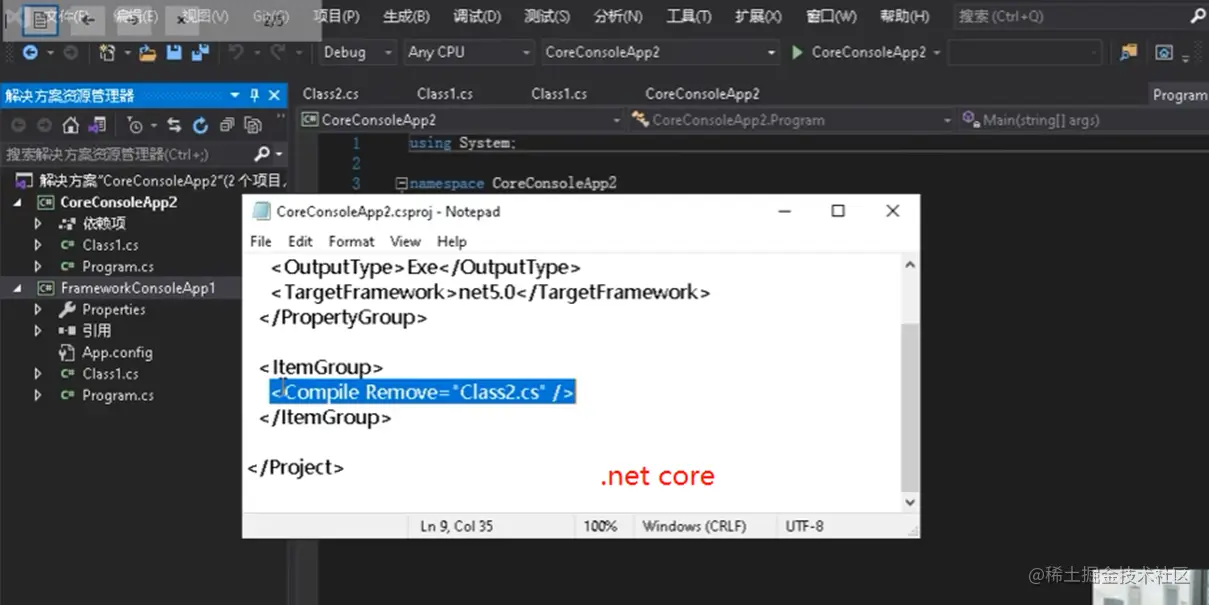Viewport: 1209px width, 605px height.
Task: Open the CoreConsoleApp2 startup project dropdown
Action: point(660,52)
